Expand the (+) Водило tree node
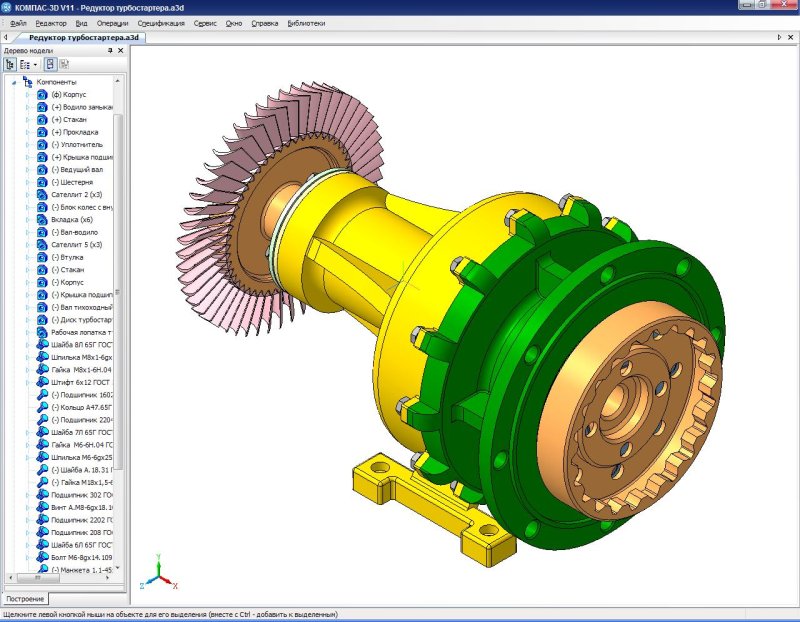The image size is (800, 622). [28, 107]
